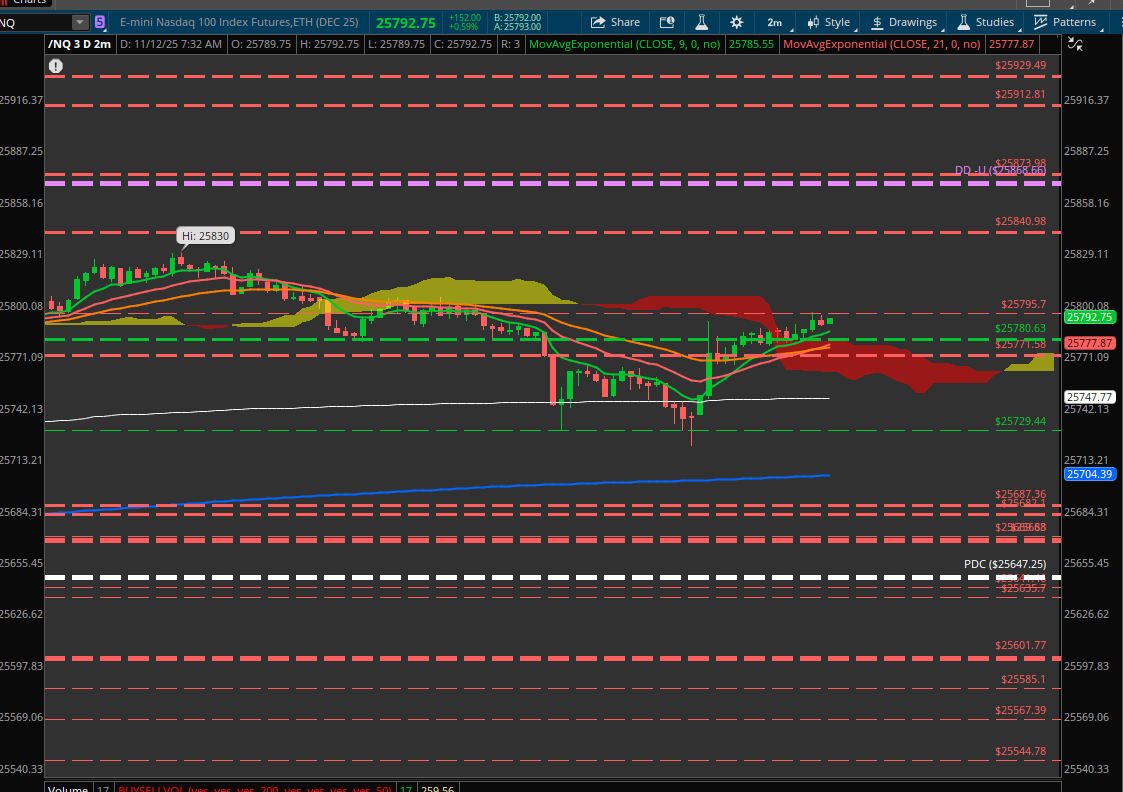This screenshot has width=1123, height=792.
Task: Click the red MovAvgExponential (CLOSE, 21, 0, no) label
Action: coord(882,44)
